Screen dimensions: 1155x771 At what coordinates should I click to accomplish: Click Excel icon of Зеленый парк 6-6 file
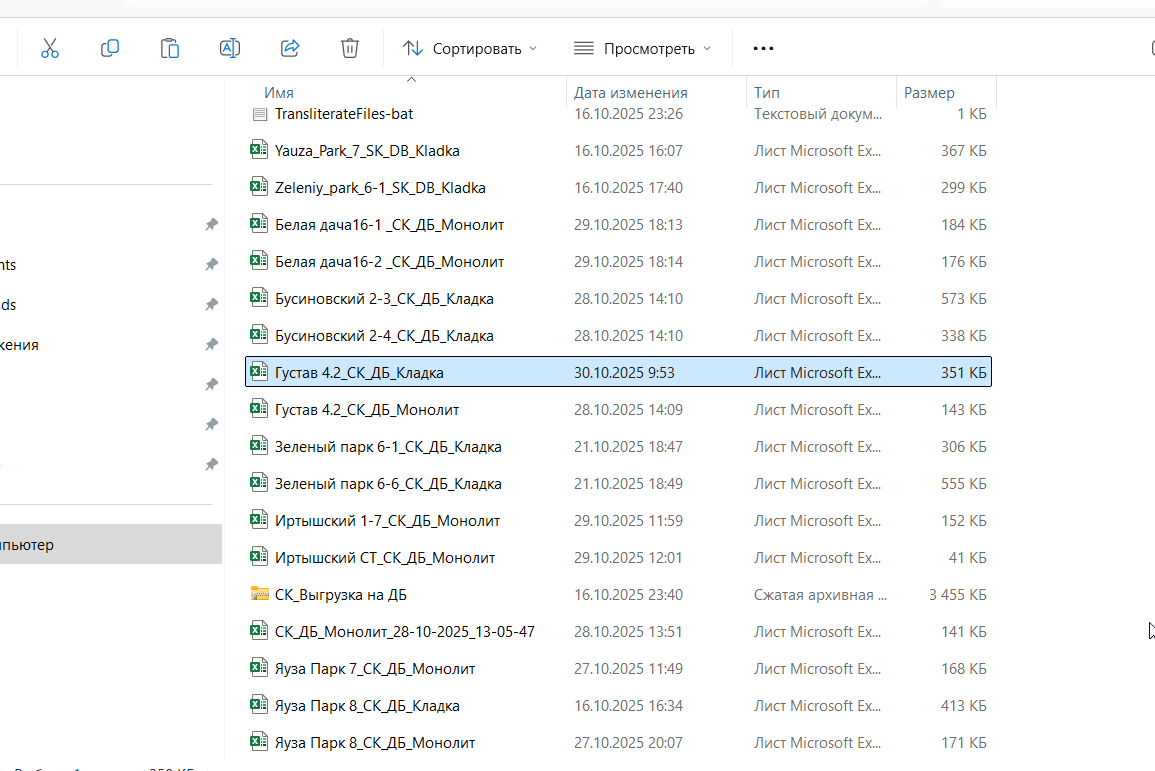click(259, 482)
